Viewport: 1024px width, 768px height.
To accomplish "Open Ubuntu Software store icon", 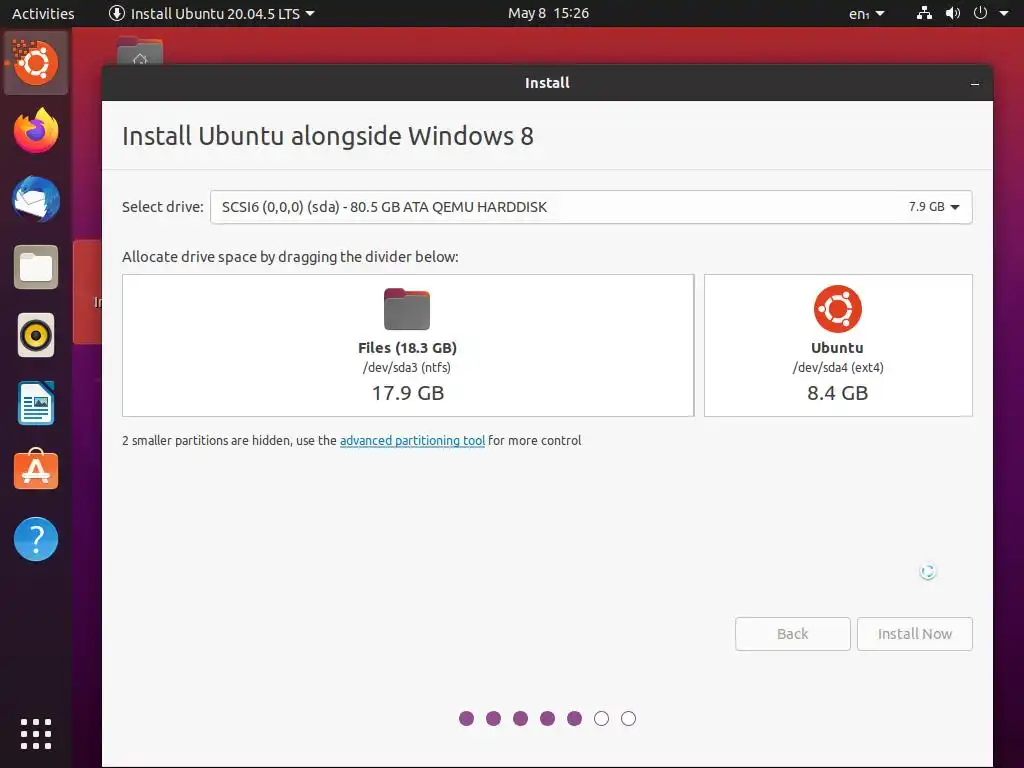I will [36, 470].
